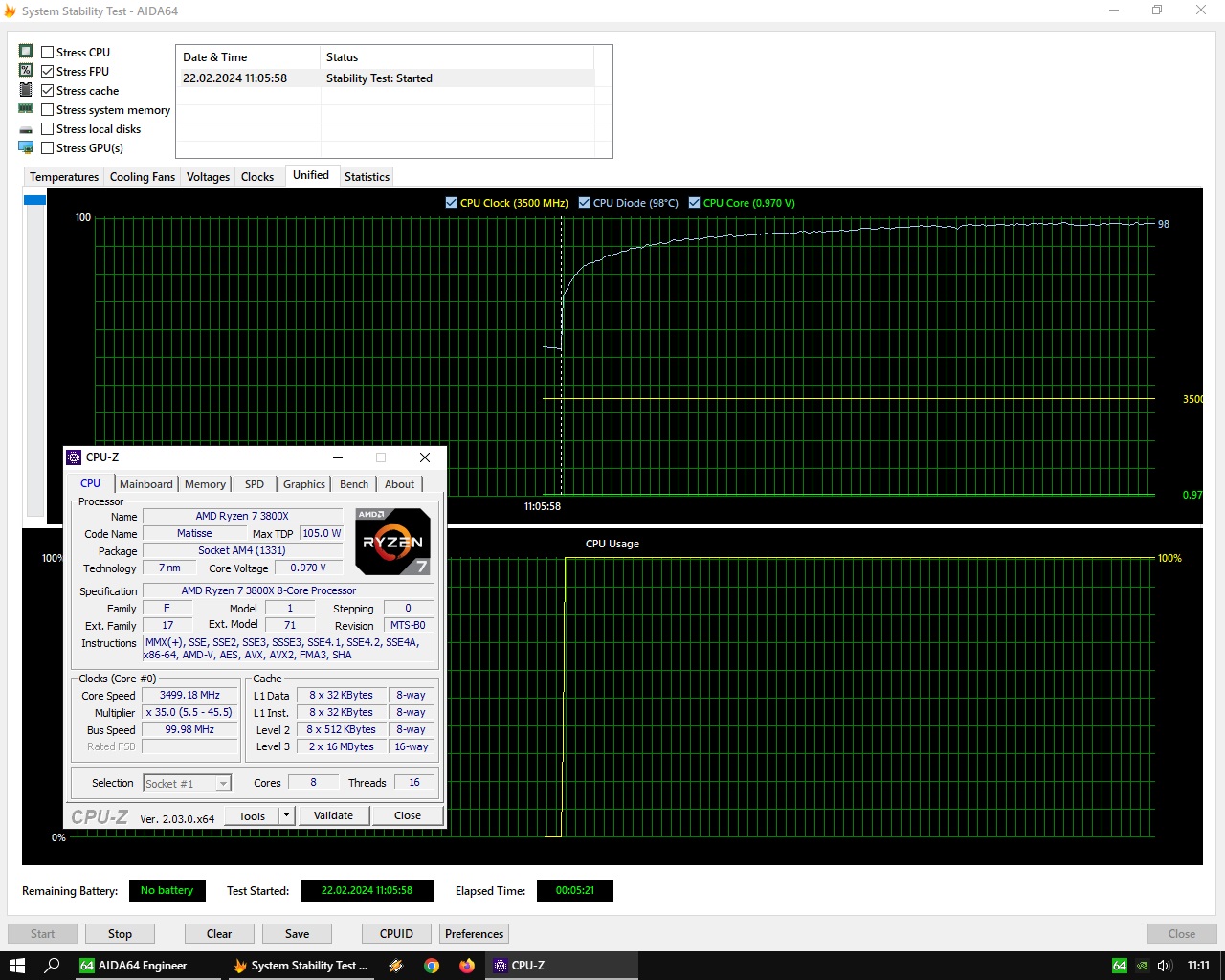1225x980 pixels.
Task: Open Preferences
Action: pyautogui.click(x=474, y=934)
